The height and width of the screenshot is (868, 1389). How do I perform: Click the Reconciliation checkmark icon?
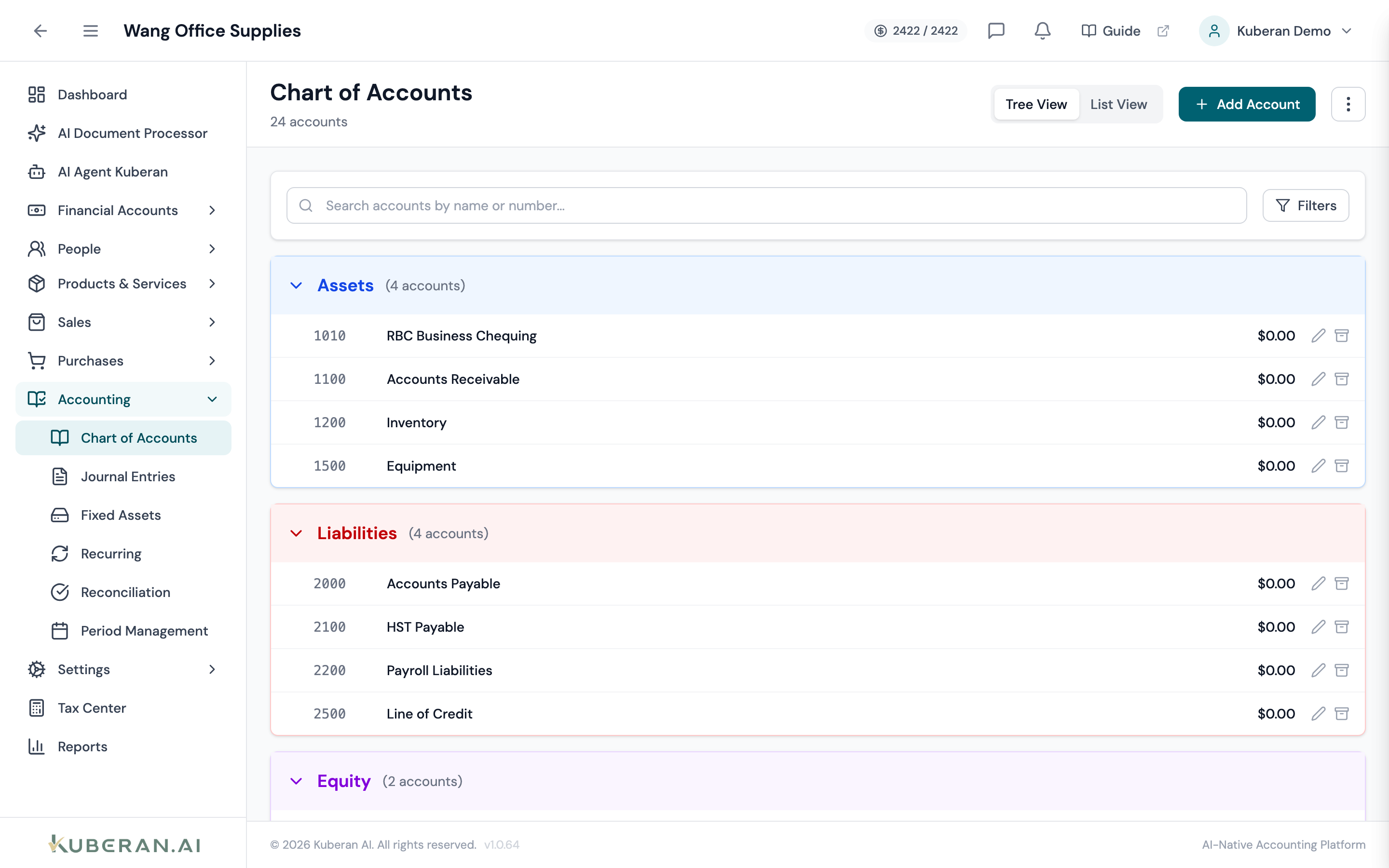[x=60, y=593]
